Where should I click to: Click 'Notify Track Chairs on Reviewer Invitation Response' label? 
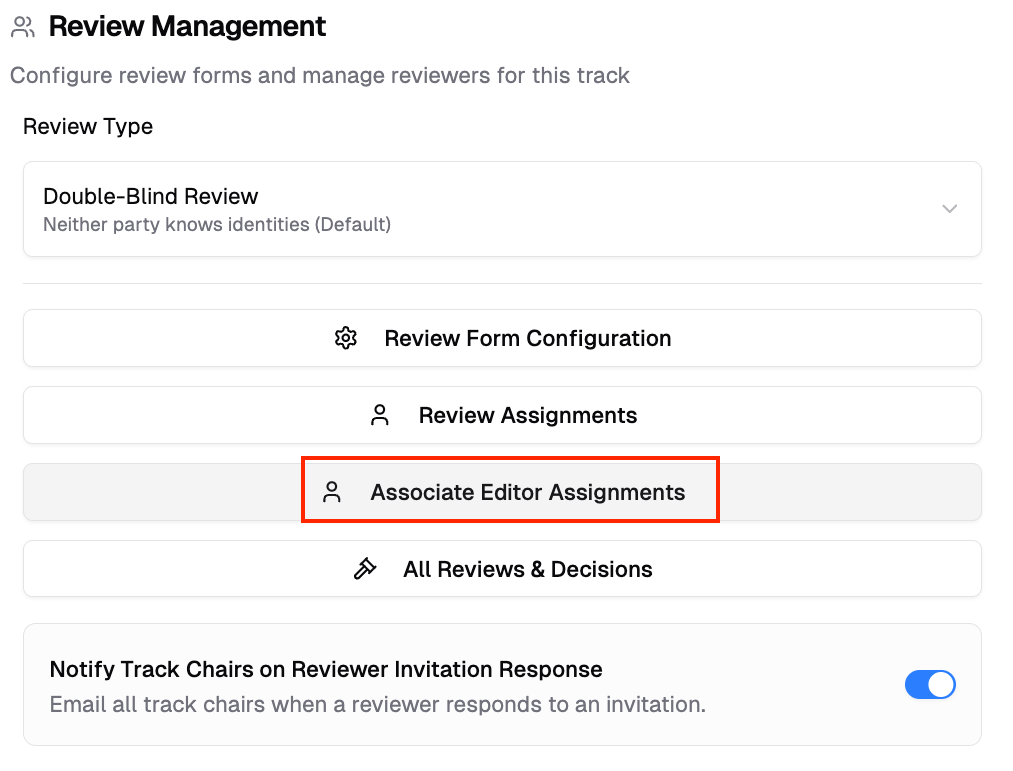(326, 669)
